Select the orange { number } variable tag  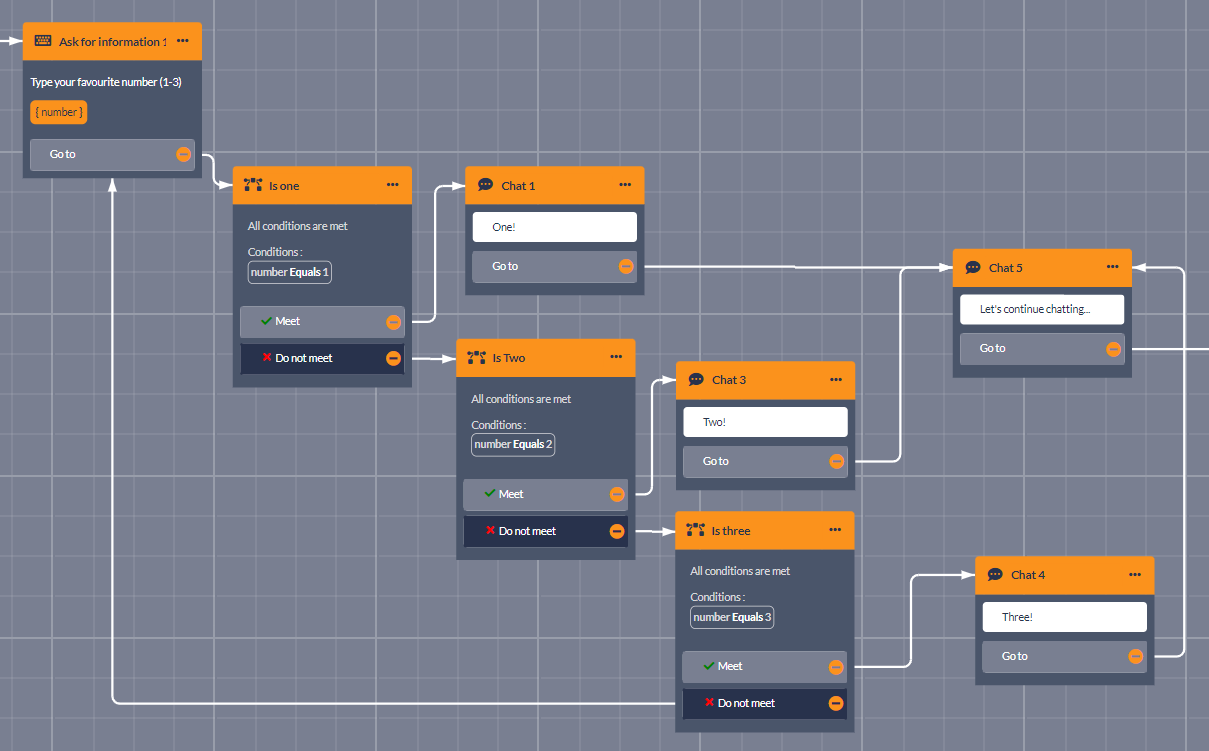point(59,112)
